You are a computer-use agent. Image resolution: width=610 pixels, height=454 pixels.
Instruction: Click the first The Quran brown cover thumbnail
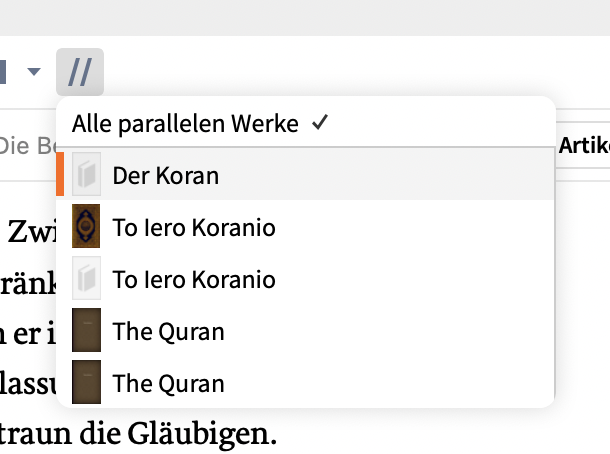pyautogui.click(x=86, y=330)
